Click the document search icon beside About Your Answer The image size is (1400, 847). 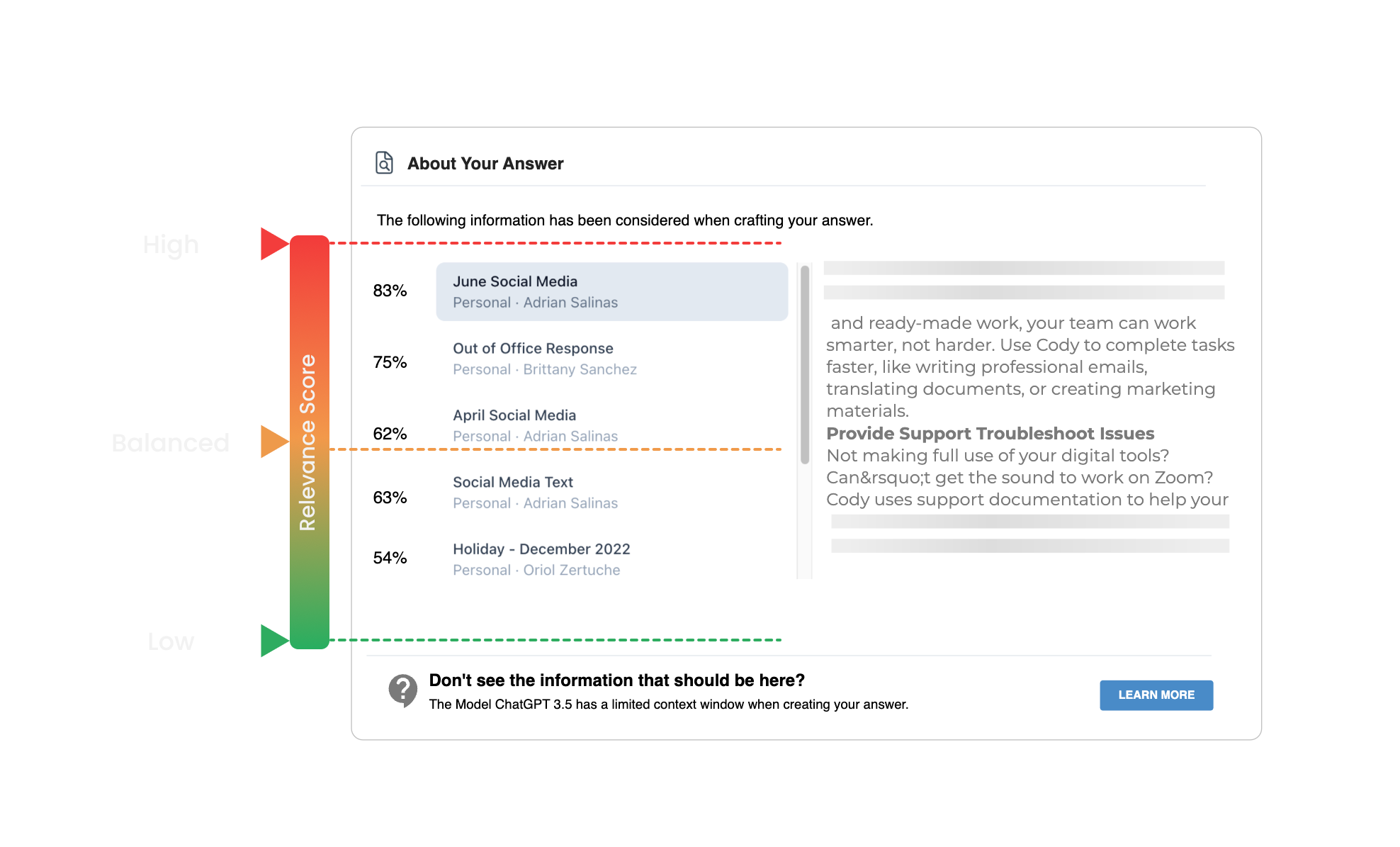click(x=383, y=162)
